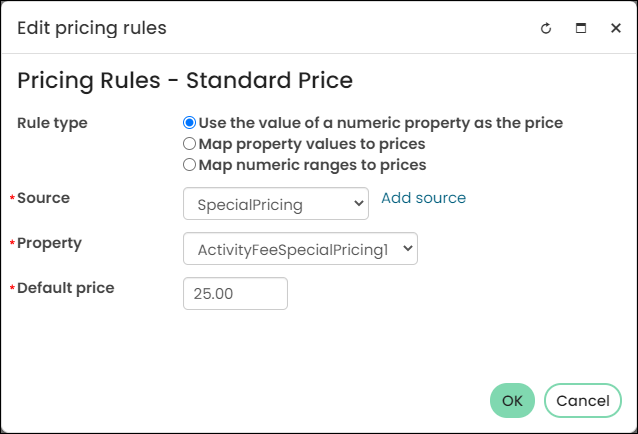The width and height of the screenshot is (638, 434).
Task: Click the Add source link
Action: pos(424,198)
